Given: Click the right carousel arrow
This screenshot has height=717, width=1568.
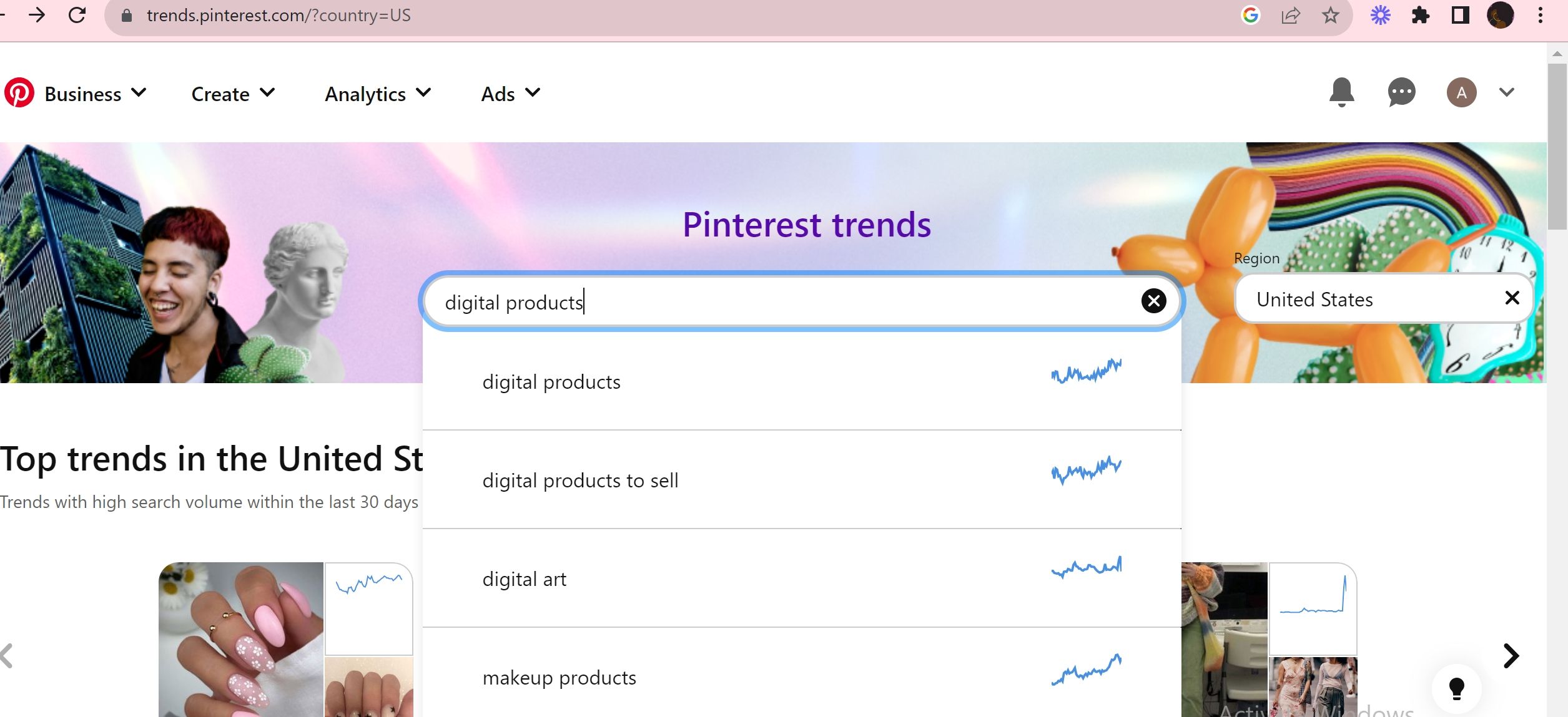Looking at the screenshot, I should 1511,656.
